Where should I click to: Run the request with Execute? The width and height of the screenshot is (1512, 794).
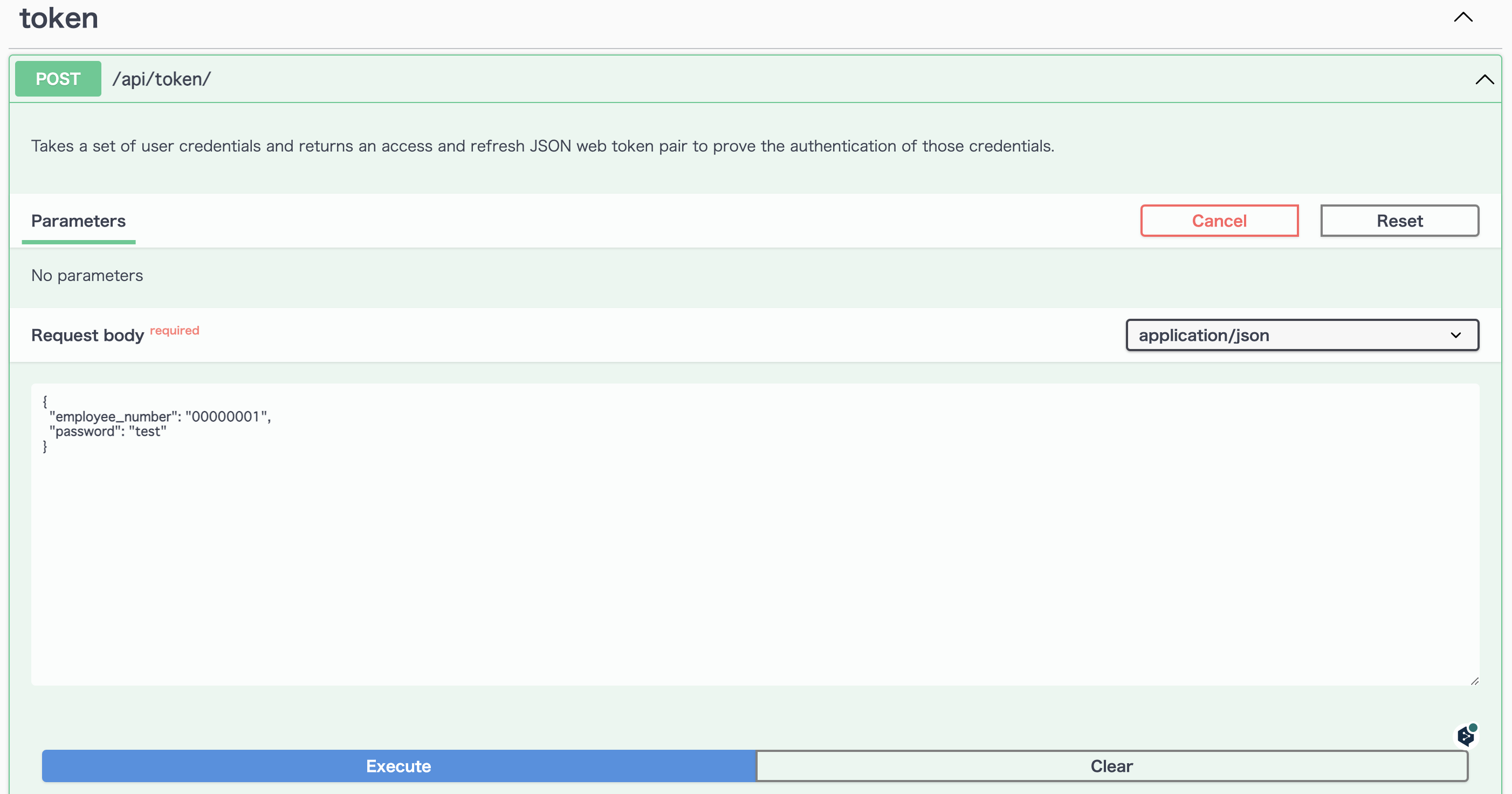pos(398,766)
